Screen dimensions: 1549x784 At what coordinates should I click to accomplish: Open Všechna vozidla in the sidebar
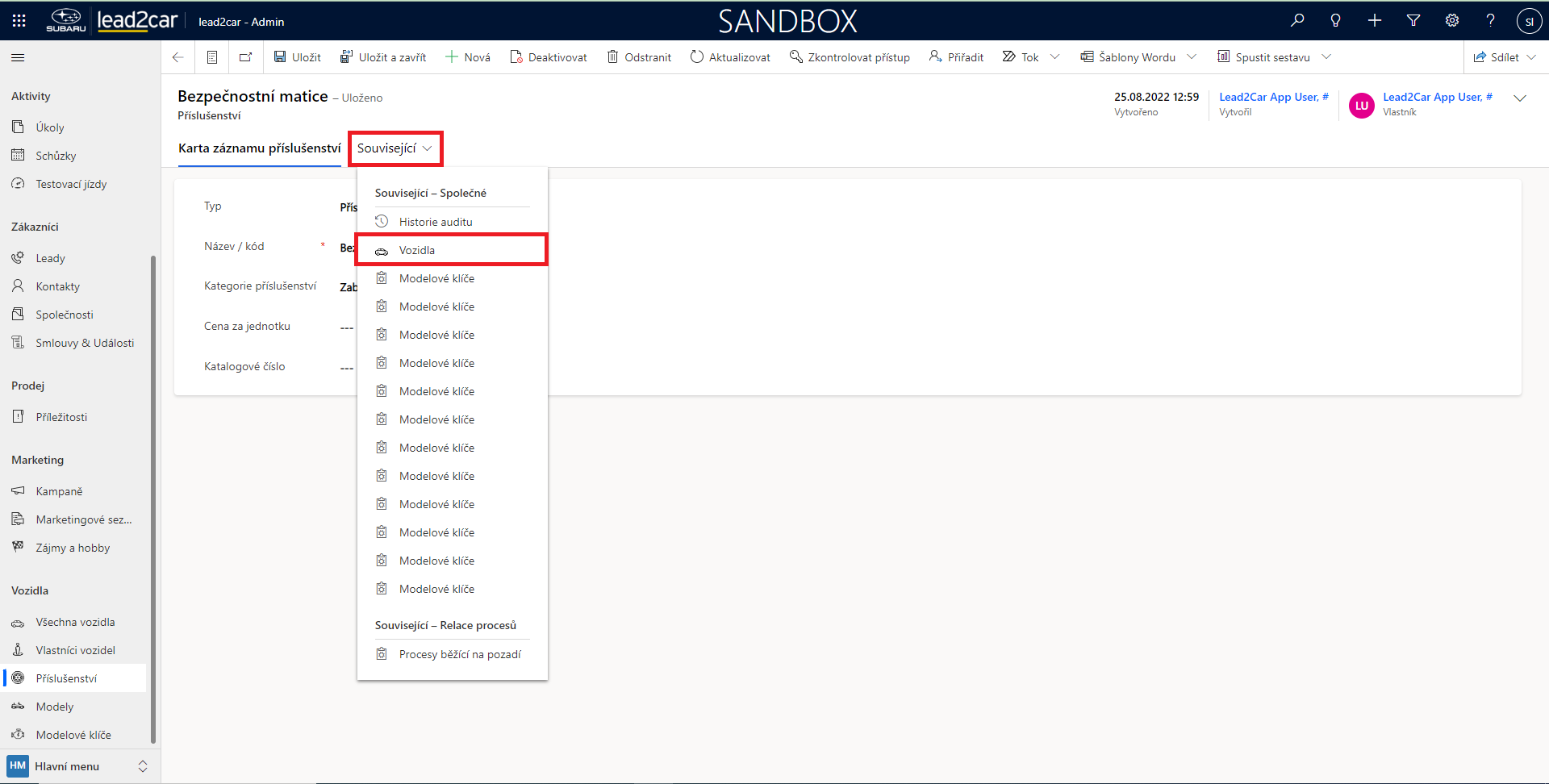coord(75,622)
